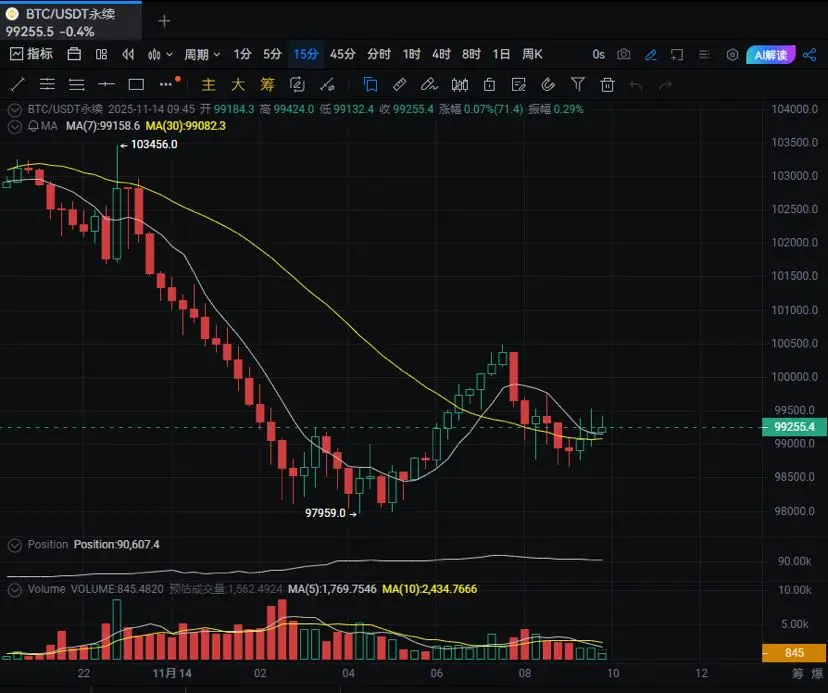Switch to the 1时 timeframe
The width and height of the screenshot is (828, 693).
411,54
